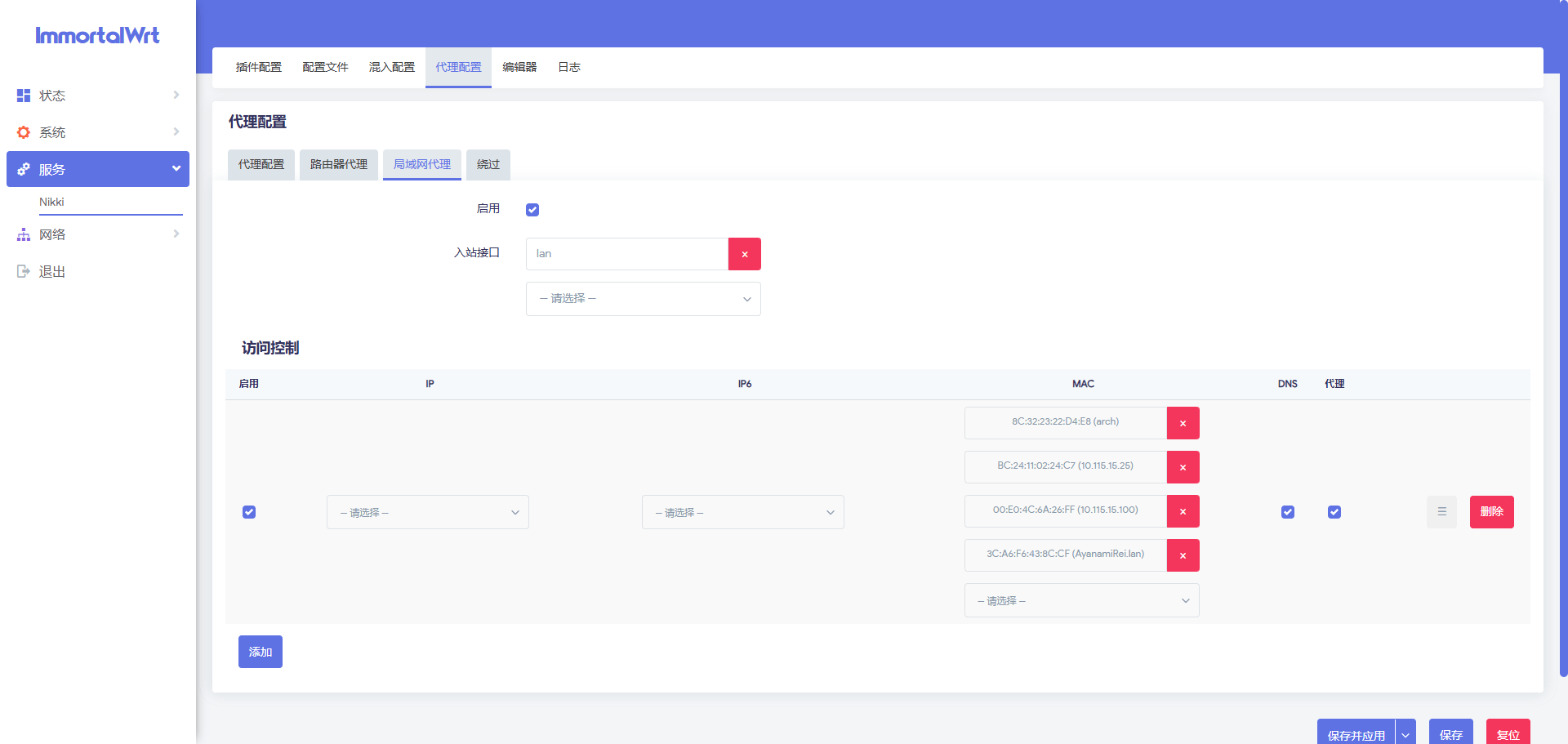Viewport: 1568px width, 744px height.
Task: Remove MAC BC:24:11:02:24:C7 entry
Action: point(1183,467)
